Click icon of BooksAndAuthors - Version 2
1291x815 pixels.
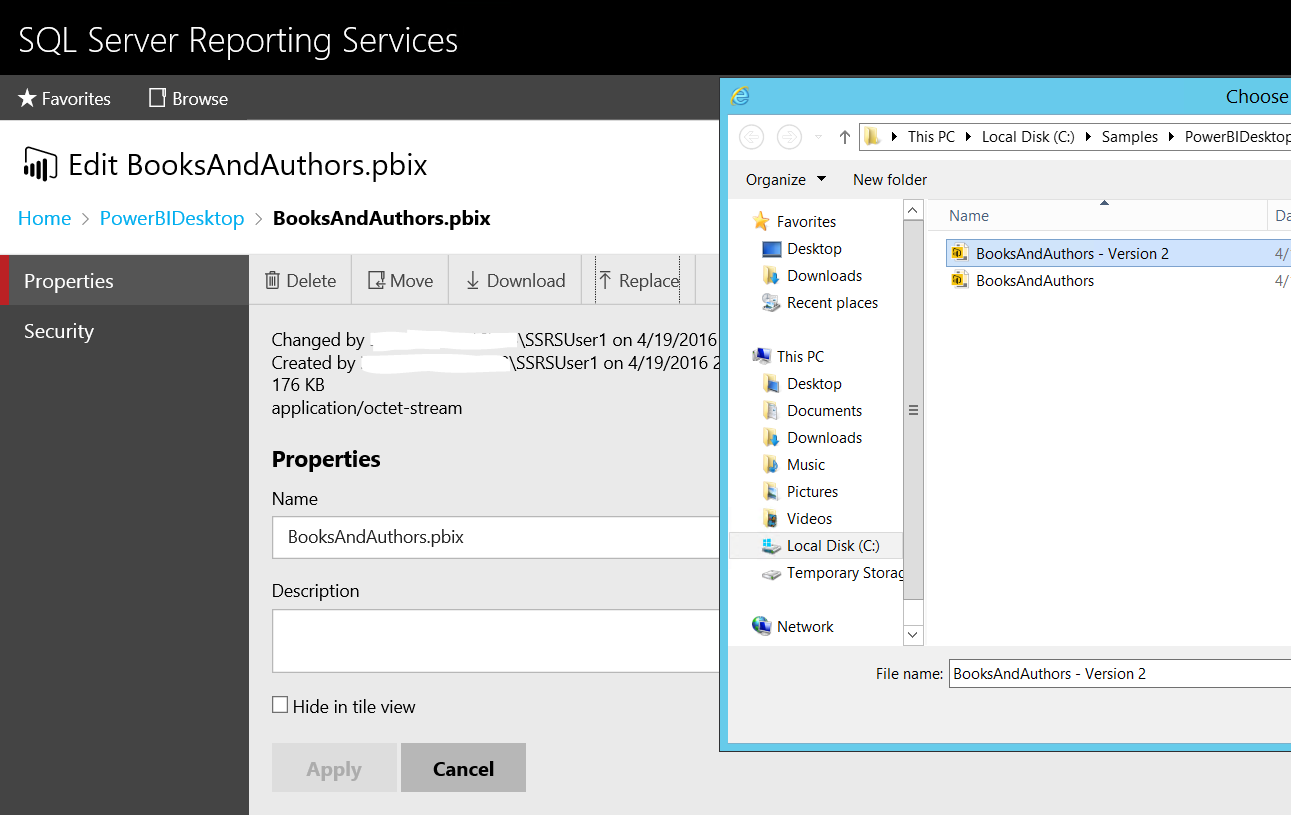pyautogui.click(x=959, y=253)
